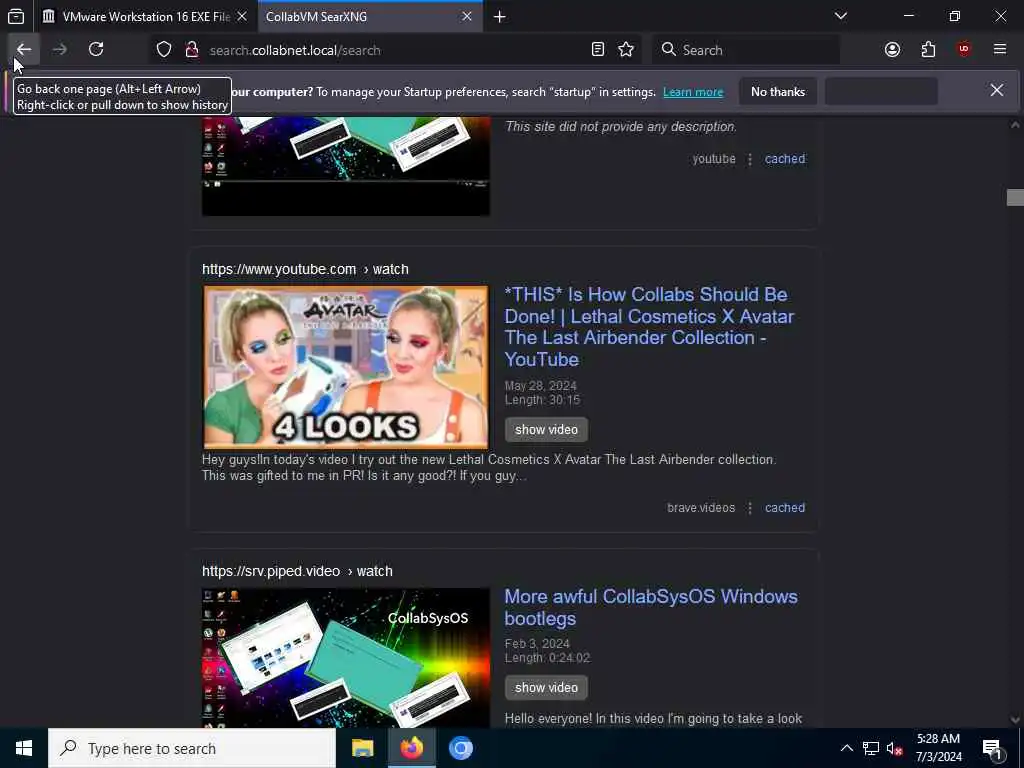Close the CollabVM SearXNG tab
The width and height of the screenshot is (1024, 768).
[x=467, y=16]
